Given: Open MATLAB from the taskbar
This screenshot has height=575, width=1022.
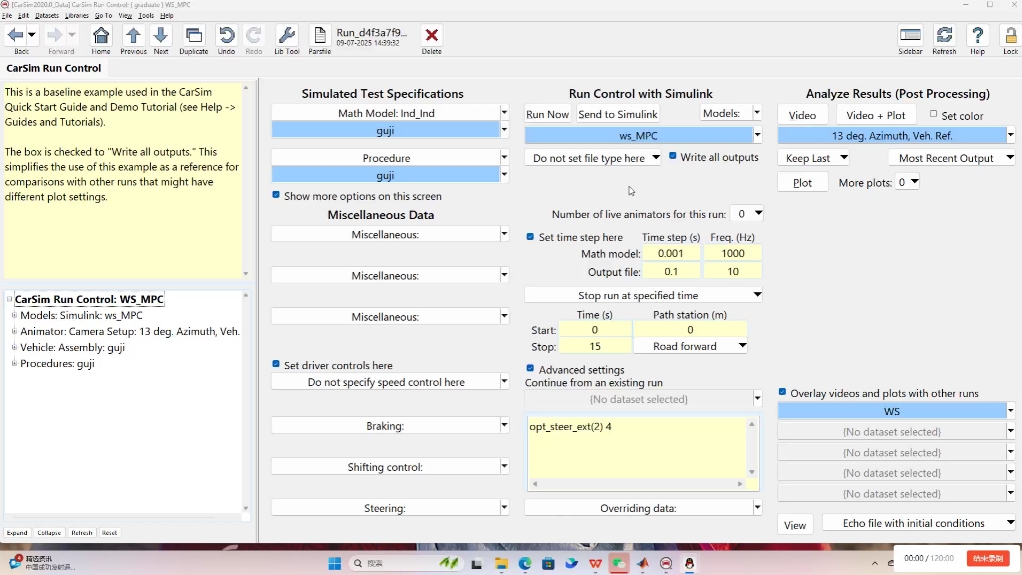Looking at the screenshot, I should point(643,563).
